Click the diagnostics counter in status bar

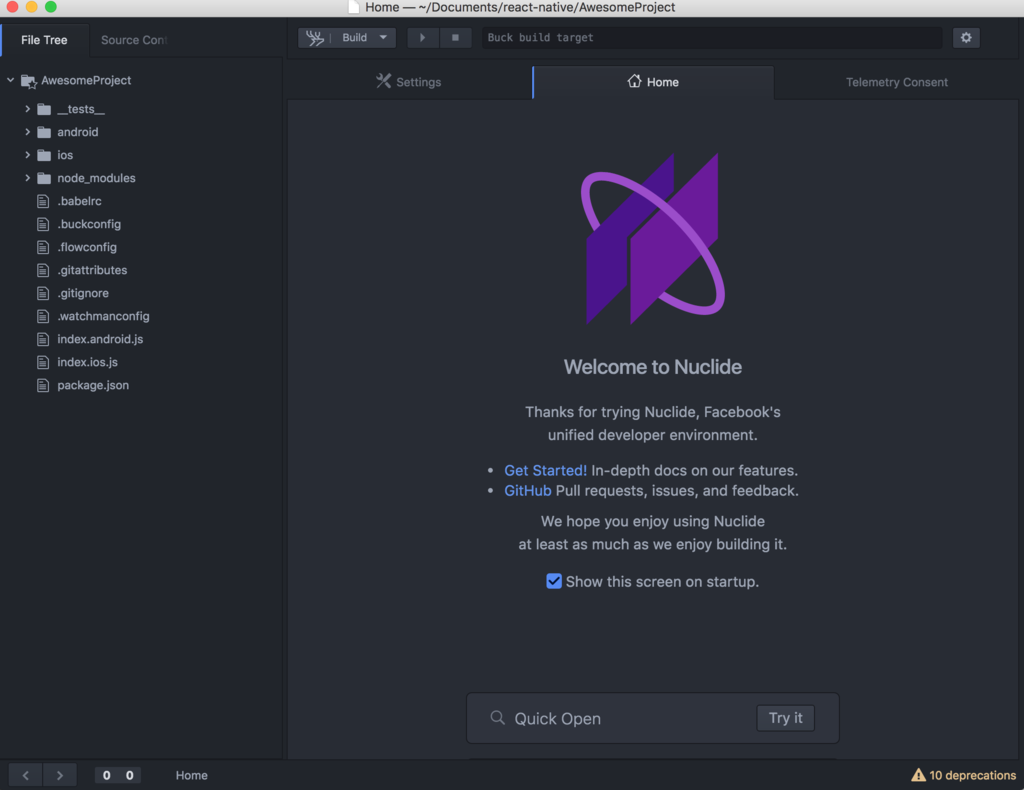click(118, 775)
